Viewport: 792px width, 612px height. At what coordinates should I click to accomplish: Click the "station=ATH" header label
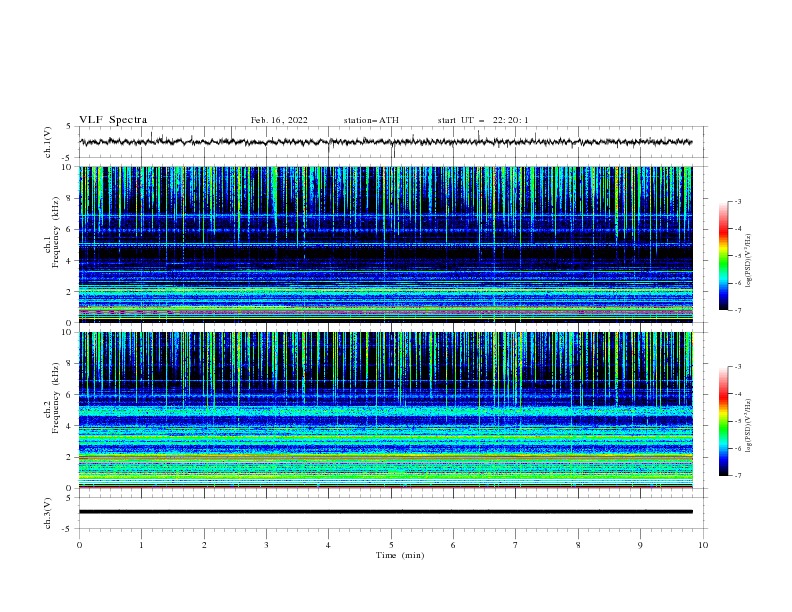371,120
